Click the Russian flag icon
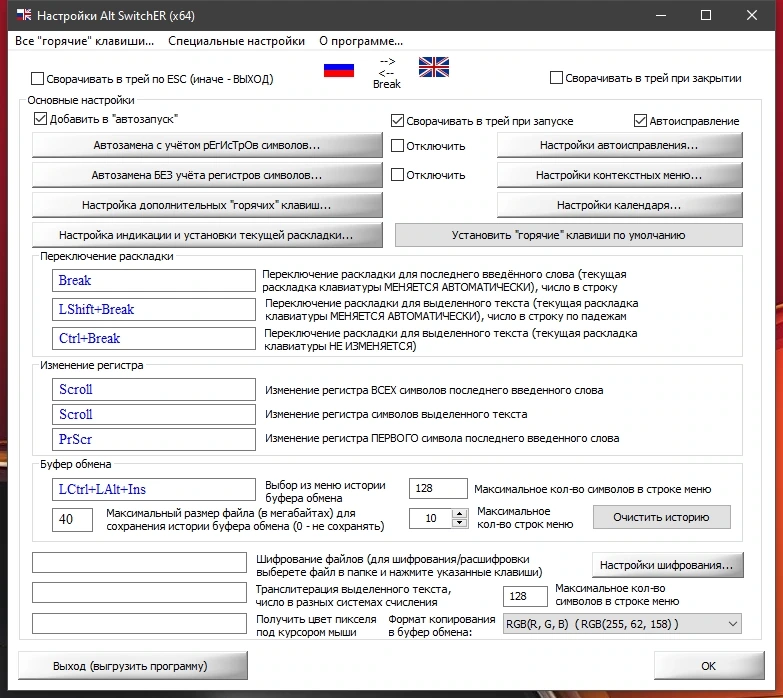 click(x=339, y=70)
